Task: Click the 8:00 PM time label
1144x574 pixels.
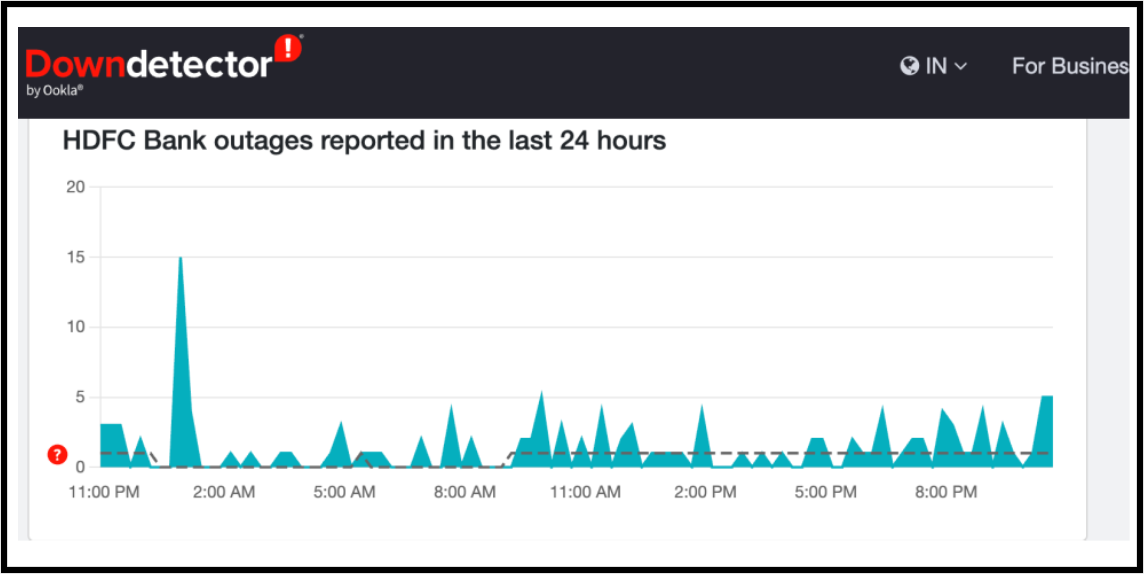Action: click(x=946, y=492)
